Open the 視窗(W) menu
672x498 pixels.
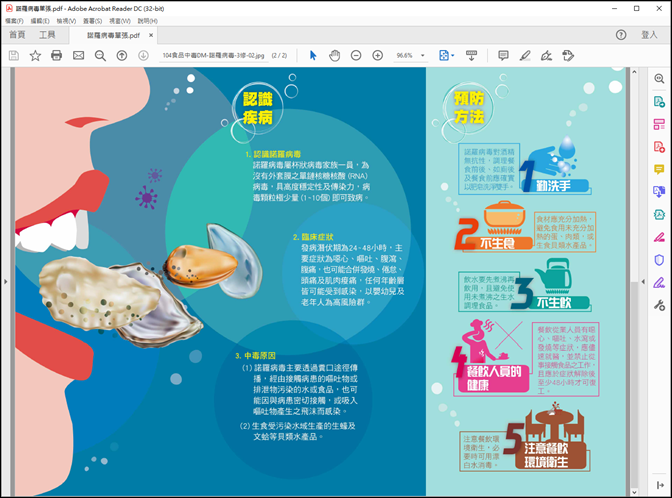(120, 21)
